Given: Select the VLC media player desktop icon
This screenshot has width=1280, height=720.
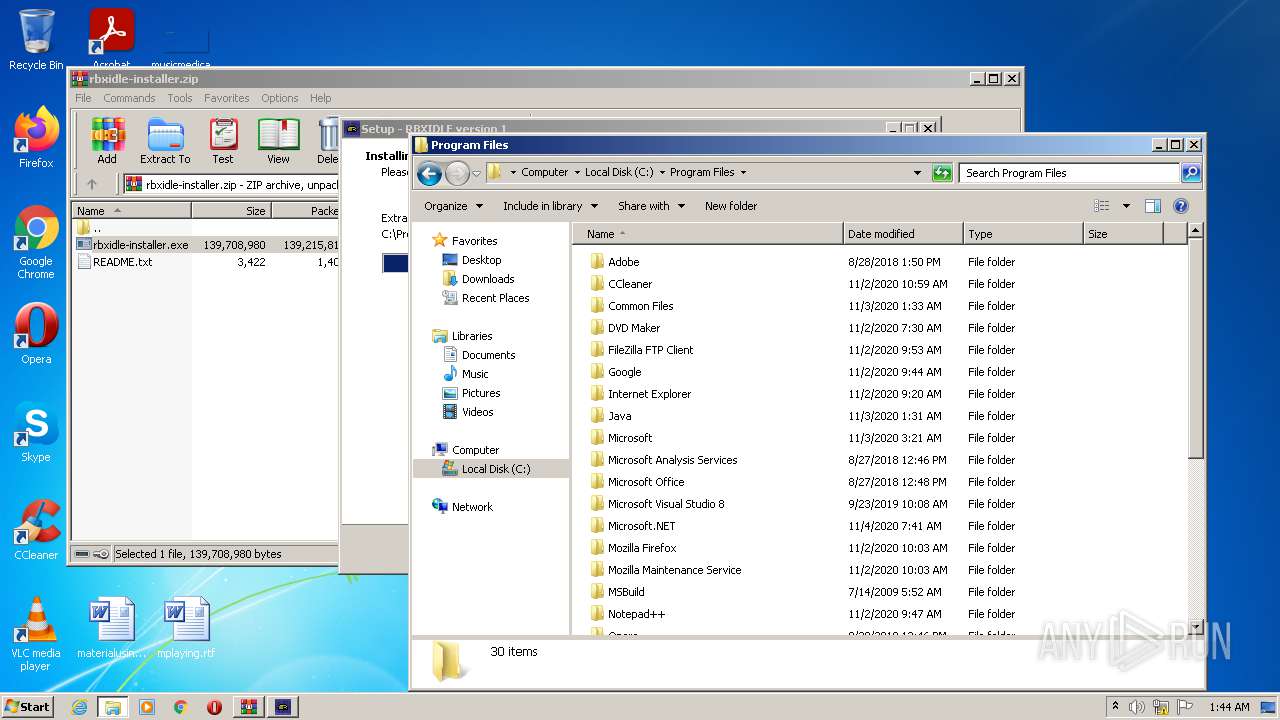Looking at the screenshot, I should pyautogui.click(x=36, y=634).
